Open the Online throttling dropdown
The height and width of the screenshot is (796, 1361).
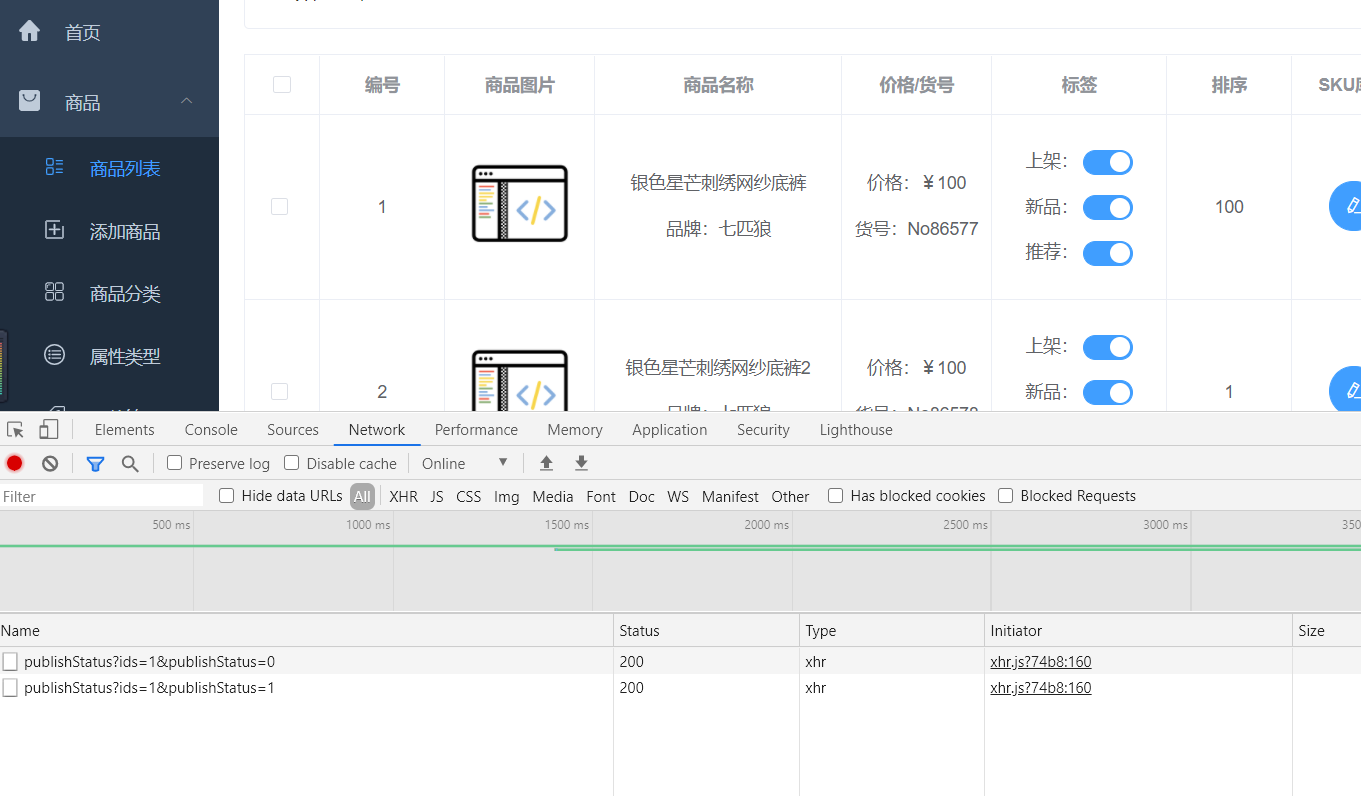click(465, 463)
